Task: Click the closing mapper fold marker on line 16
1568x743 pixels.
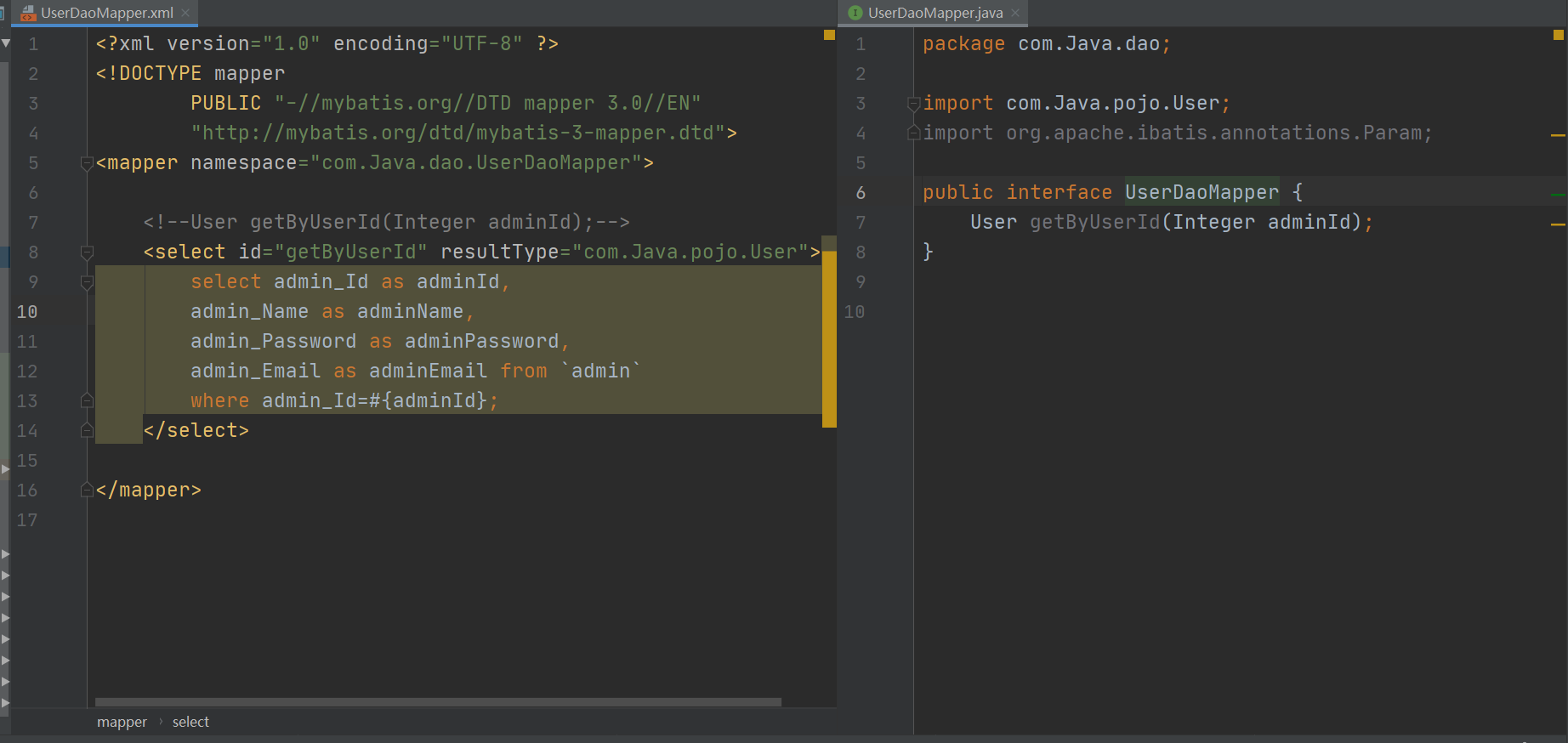Action: coord(87,490)
